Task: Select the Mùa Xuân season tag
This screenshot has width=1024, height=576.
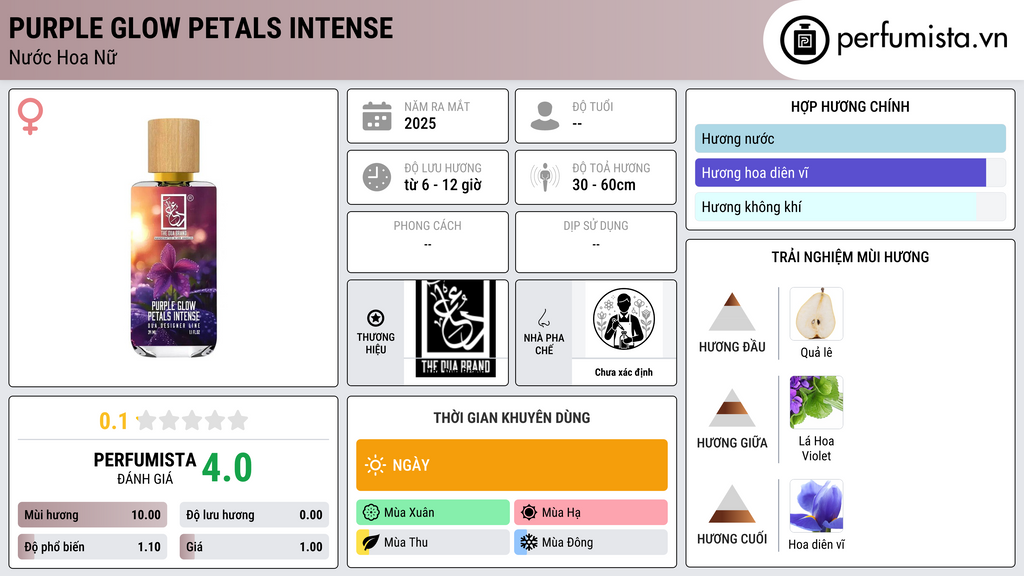Action: [433, 513]
